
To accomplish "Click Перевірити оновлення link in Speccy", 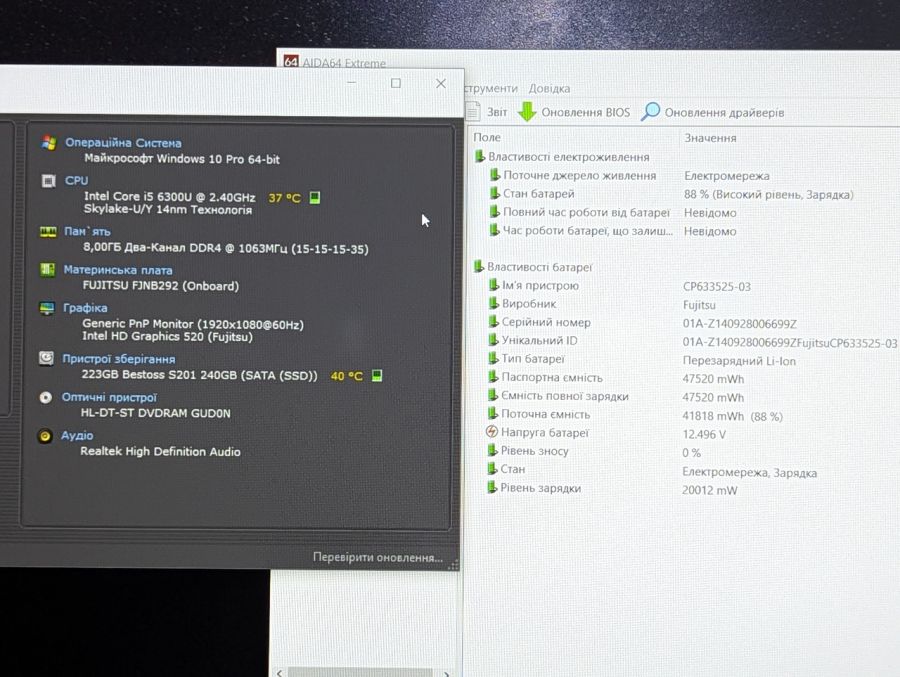I will click(x=378, y=557).
